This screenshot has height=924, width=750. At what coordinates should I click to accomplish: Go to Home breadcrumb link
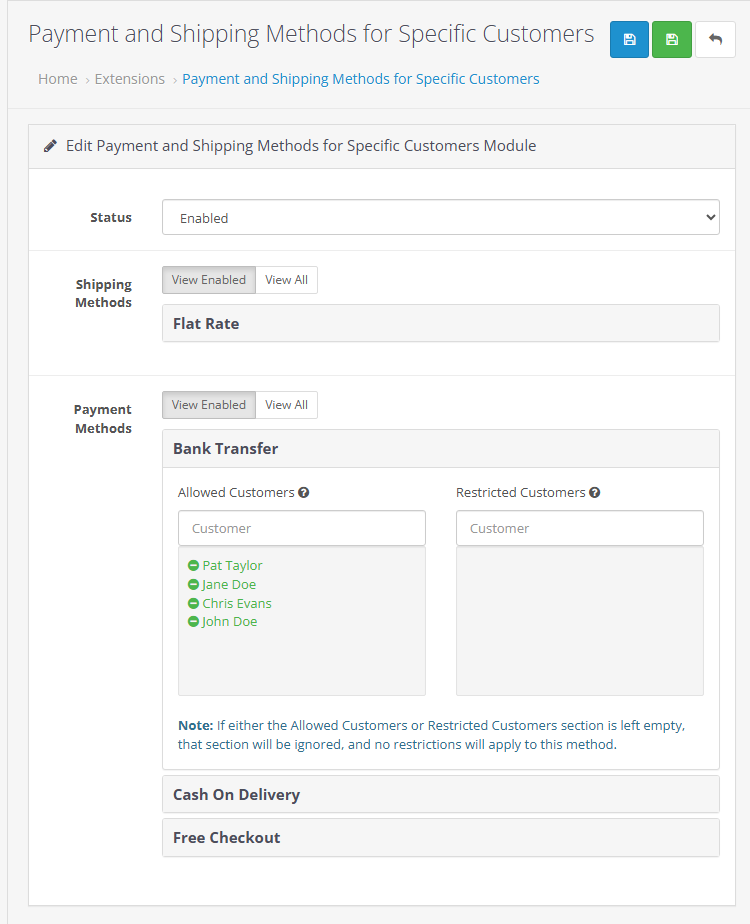pos(58,79)
